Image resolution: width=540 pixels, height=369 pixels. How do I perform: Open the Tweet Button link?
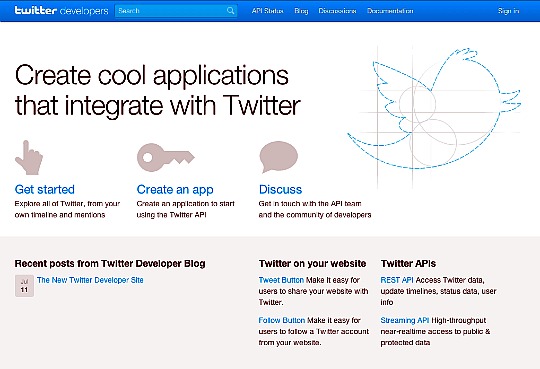click(x=281, y=280)
